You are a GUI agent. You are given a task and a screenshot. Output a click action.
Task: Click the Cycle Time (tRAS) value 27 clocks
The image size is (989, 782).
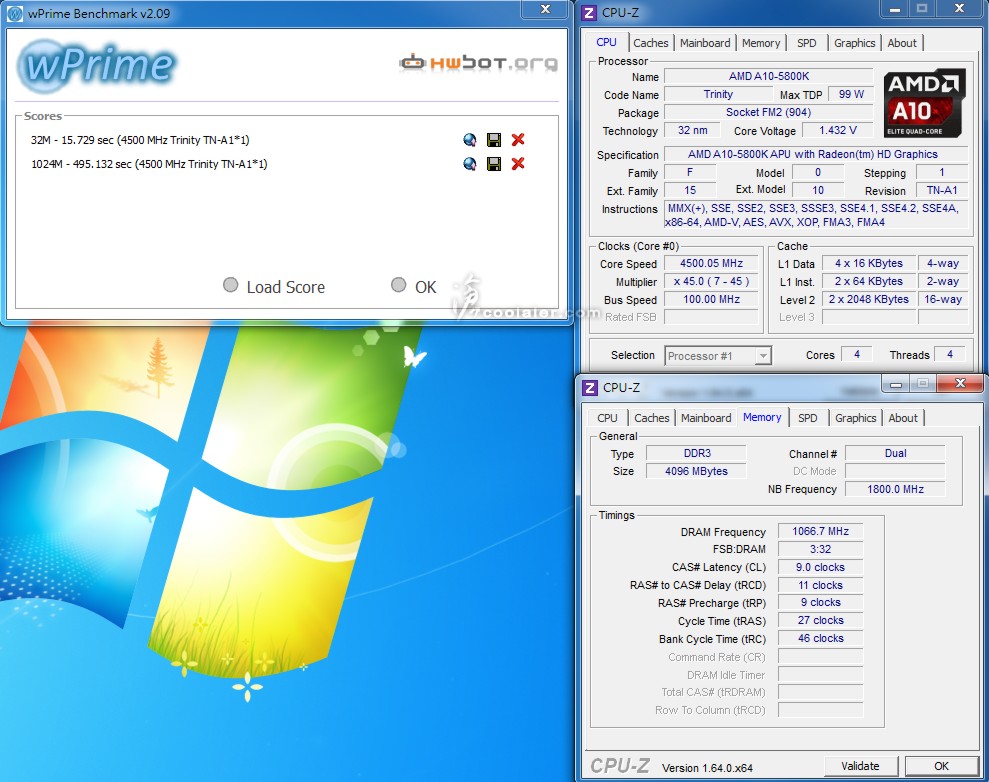(x=821, y=621)
